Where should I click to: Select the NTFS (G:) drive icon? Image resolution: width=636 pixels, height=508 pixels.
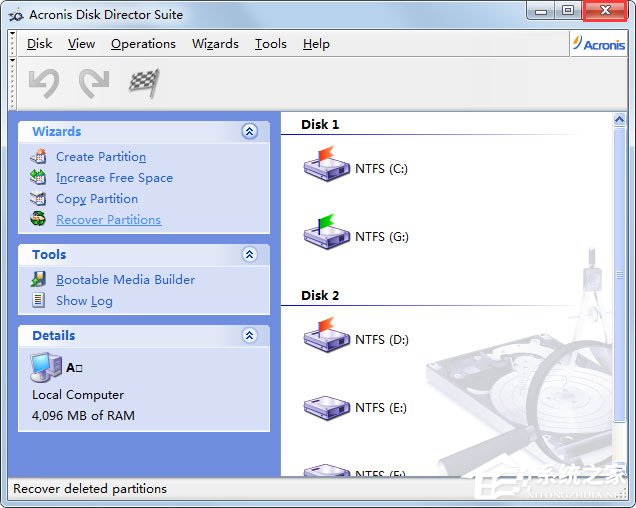pos(327,232)
